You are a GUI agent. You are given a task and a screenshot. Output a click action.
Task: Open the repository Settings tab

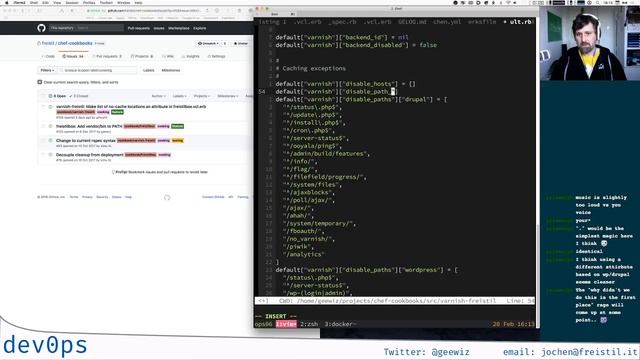[x=216, y=56]
